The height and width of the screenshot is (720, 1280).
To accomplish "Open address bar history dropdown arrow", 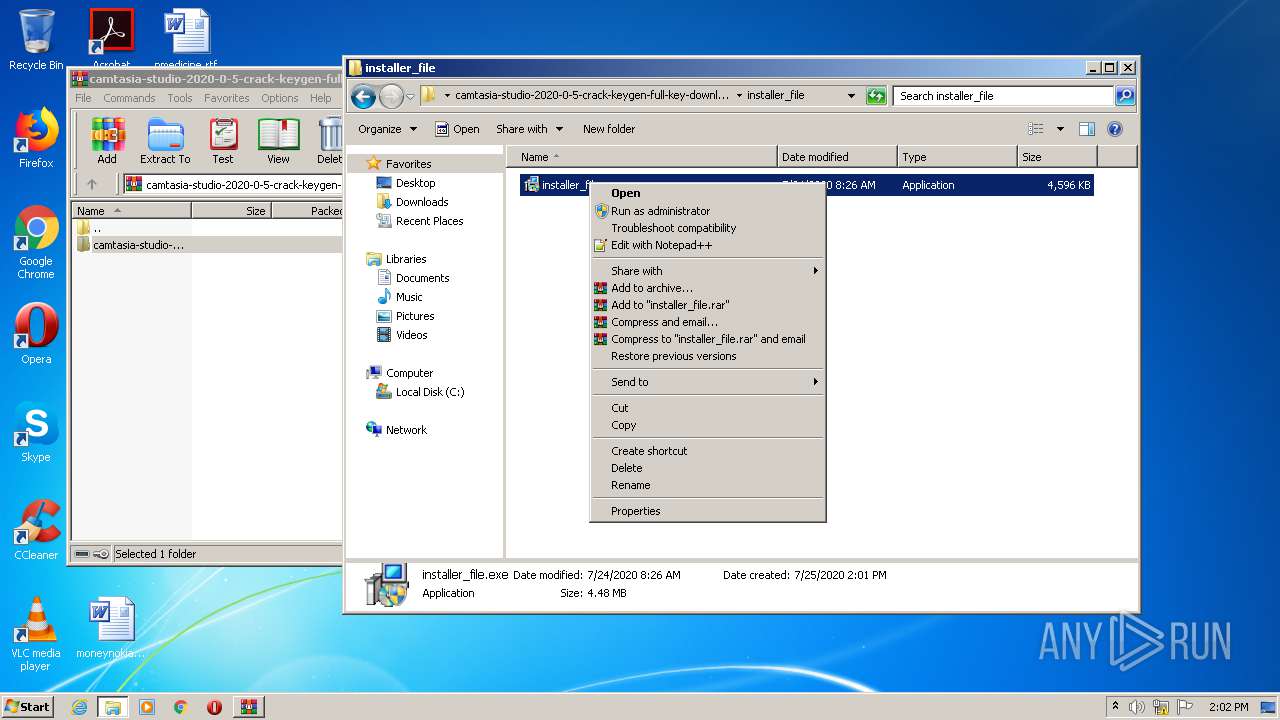I will point(851,96).
